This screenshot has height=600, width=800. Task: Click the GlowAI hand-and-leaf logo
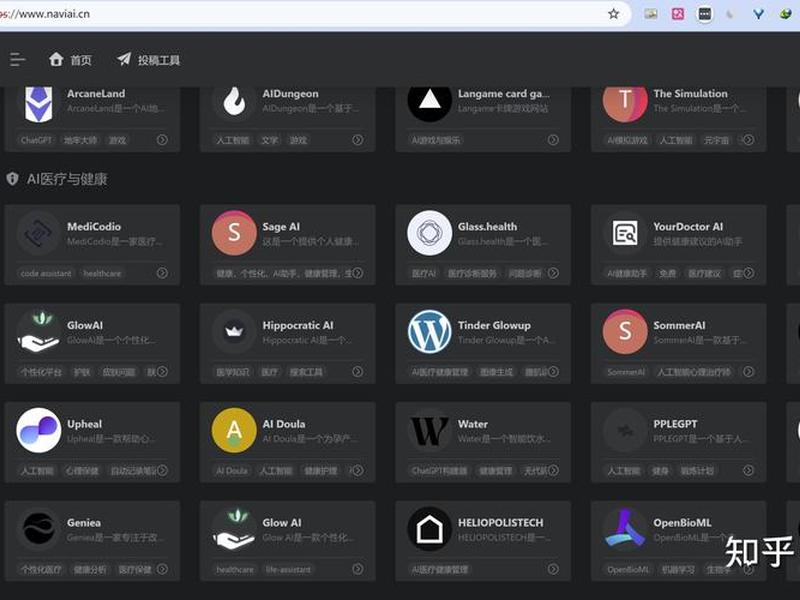pos(39,332)
